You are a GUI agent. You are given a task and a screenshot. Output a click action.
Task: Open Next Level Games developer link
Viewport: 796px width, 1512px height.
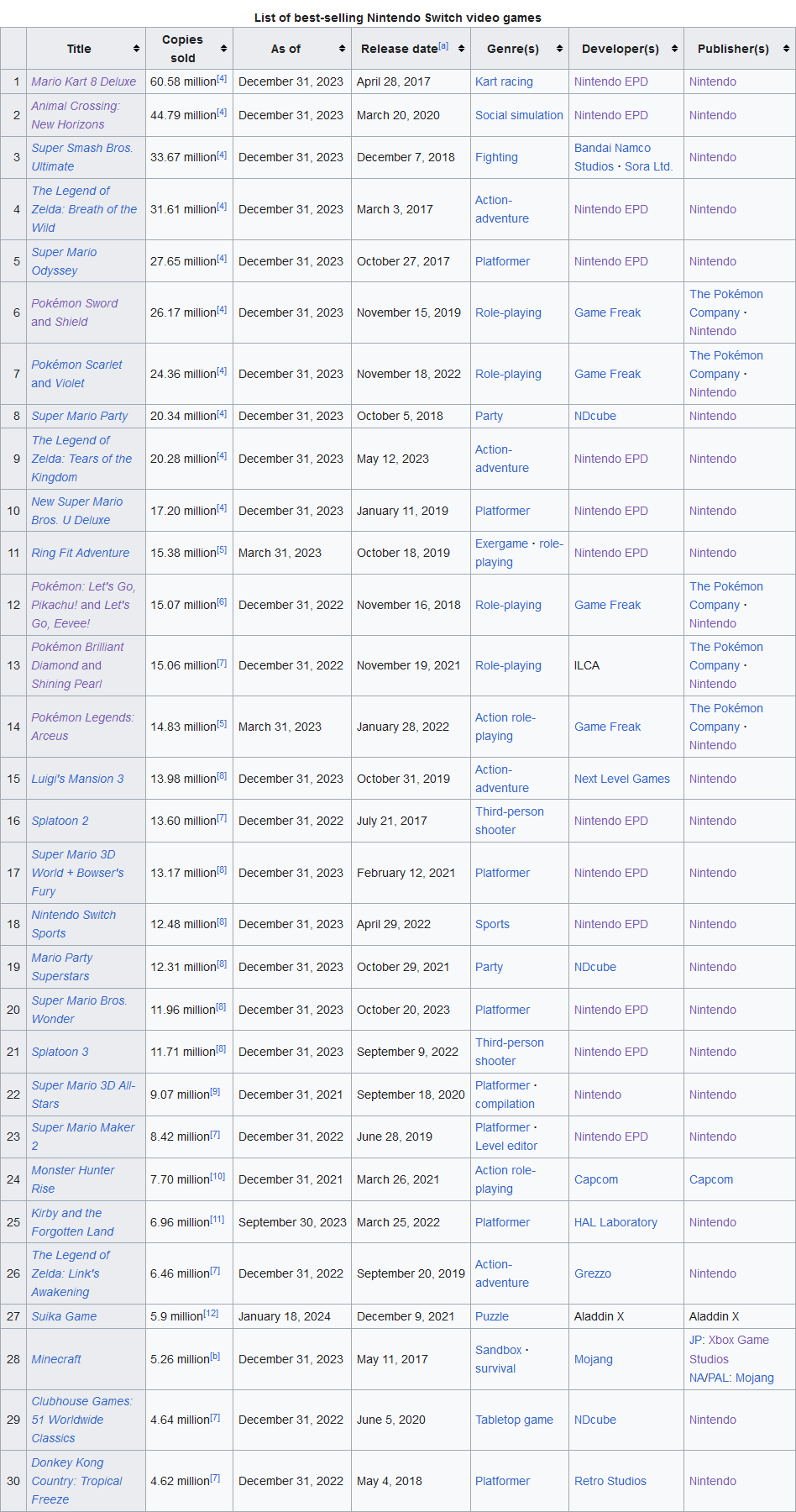click(x=622, y=779)
